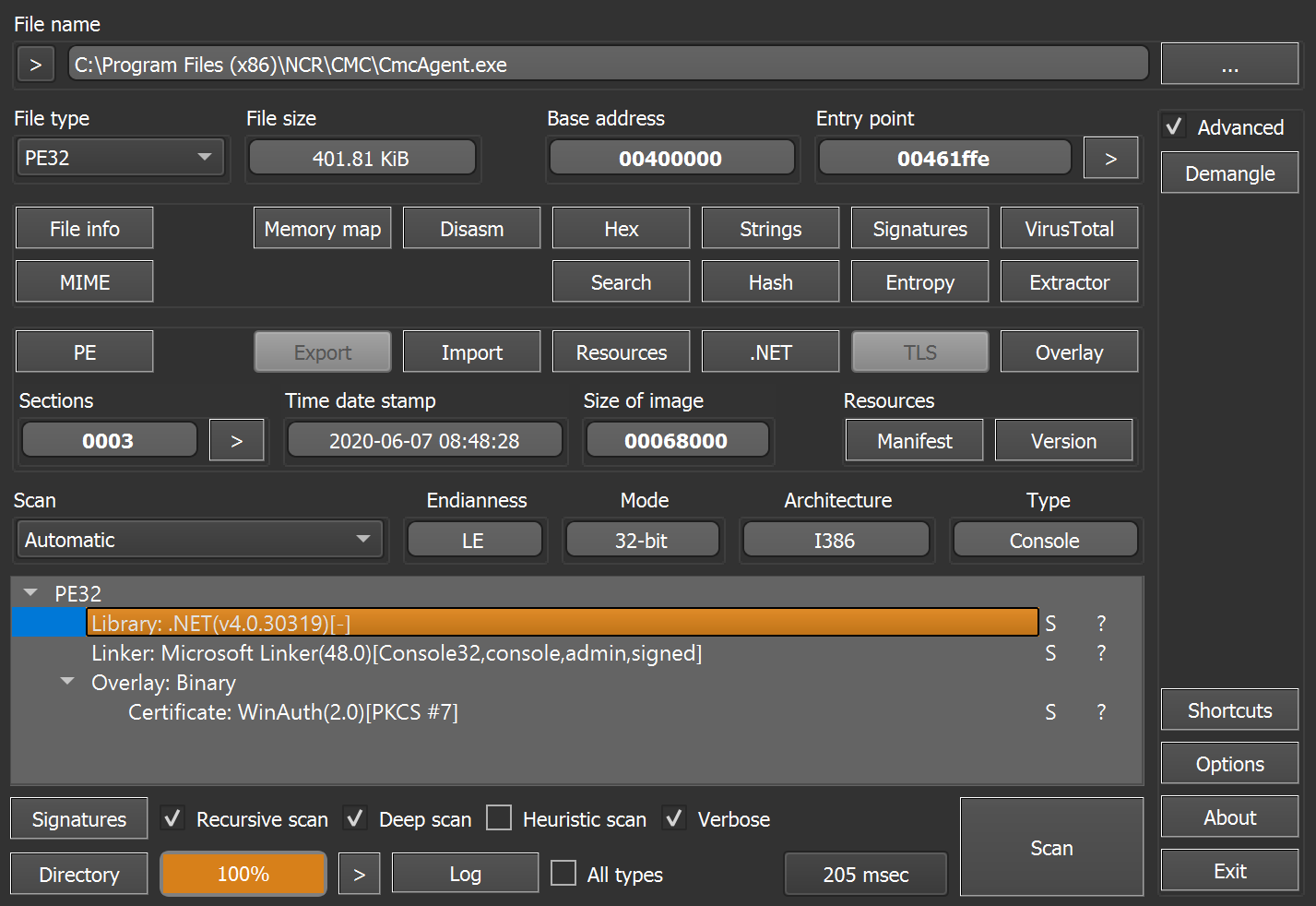Screen dimensions: 1316x906
Task: Click the large Scan button
Action: tap(1051, 848)
